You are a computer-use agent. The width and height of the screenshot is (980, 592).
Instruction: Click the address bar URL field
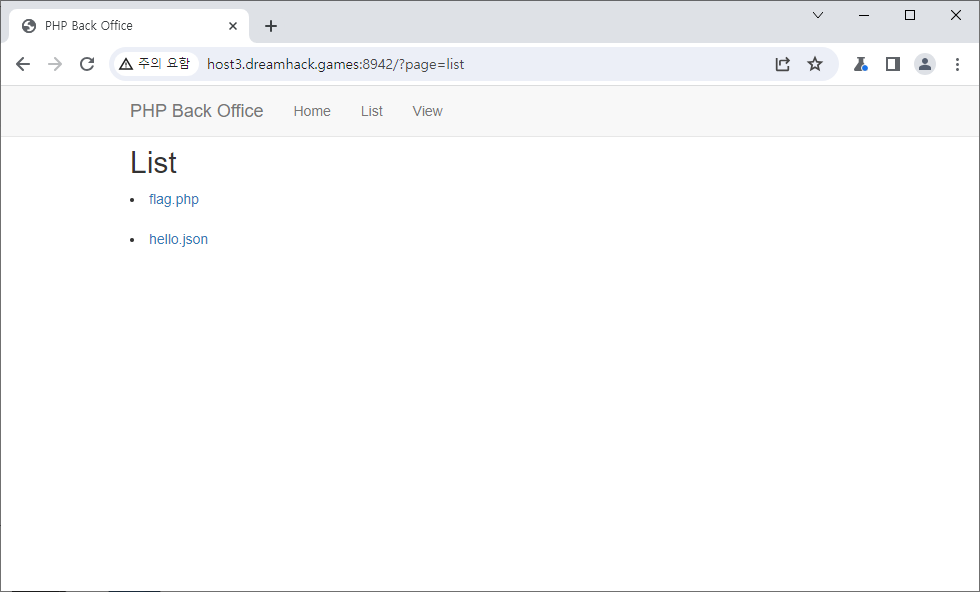click(480, 64)
